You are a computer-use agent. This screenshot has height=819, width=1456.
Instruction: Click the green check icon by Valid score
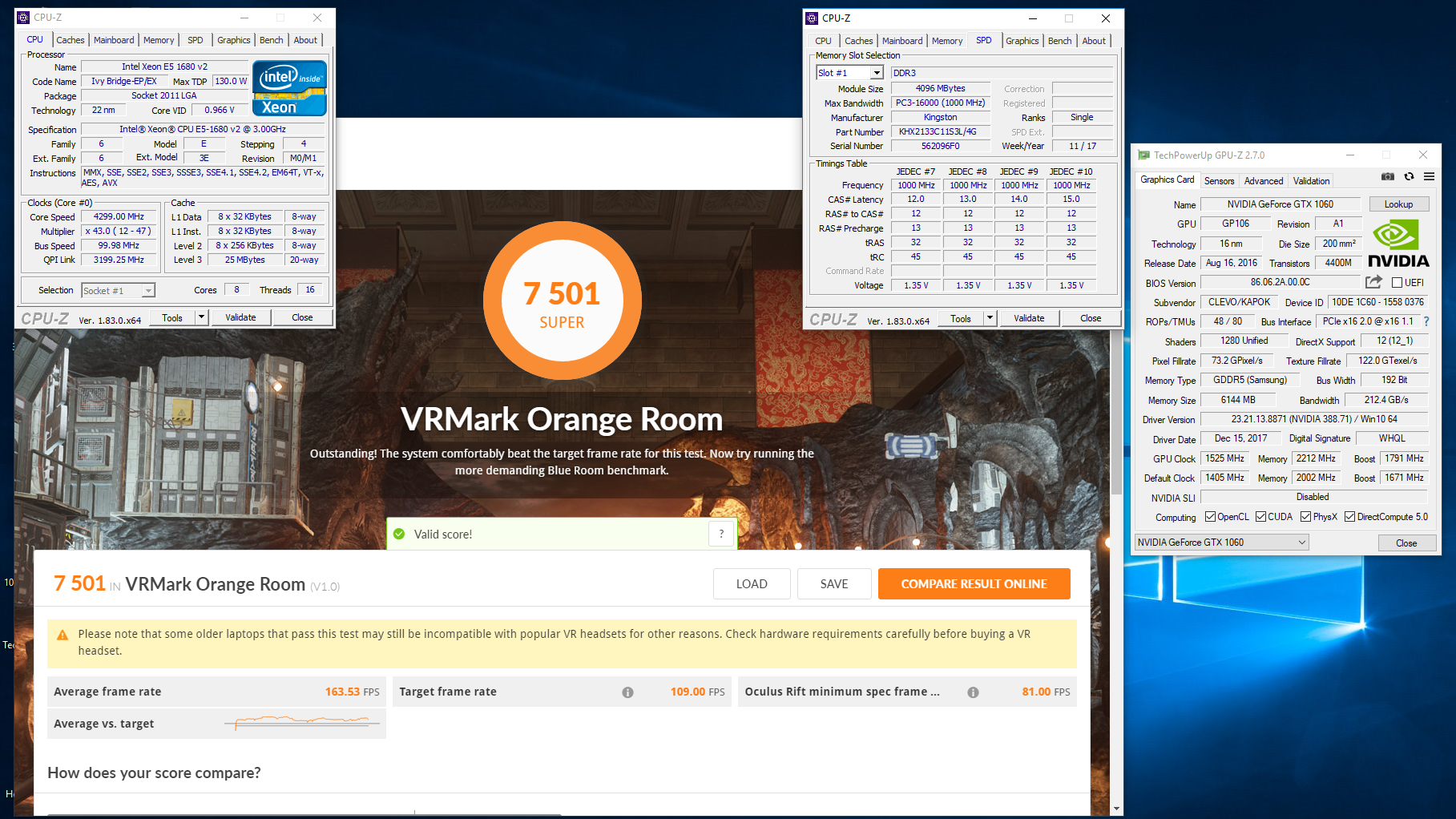(x=399, y=534)
